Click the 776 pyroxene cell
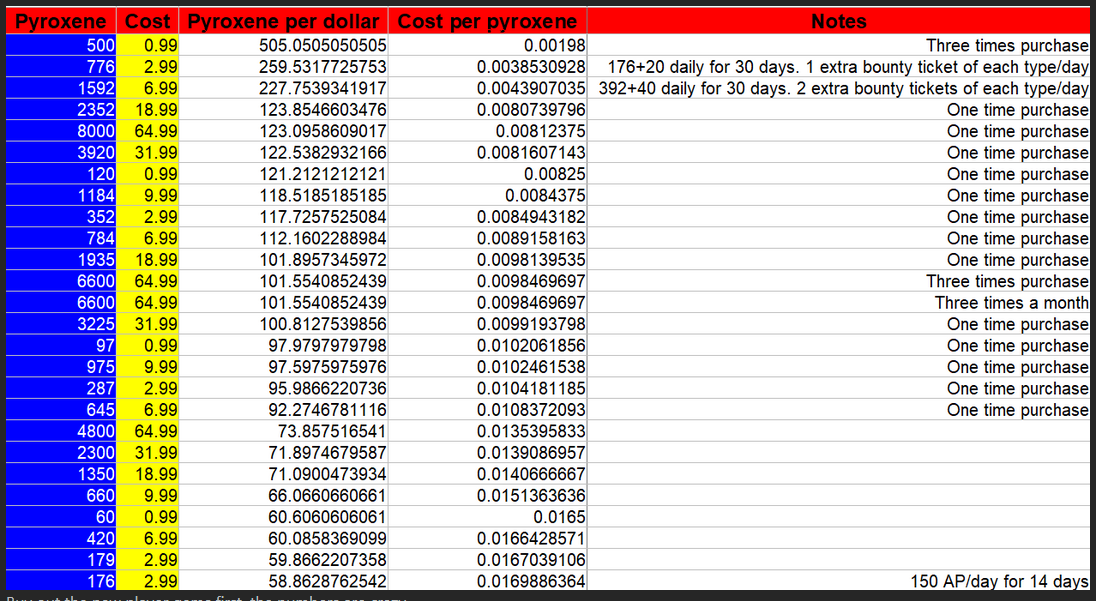 pos(61,66)
